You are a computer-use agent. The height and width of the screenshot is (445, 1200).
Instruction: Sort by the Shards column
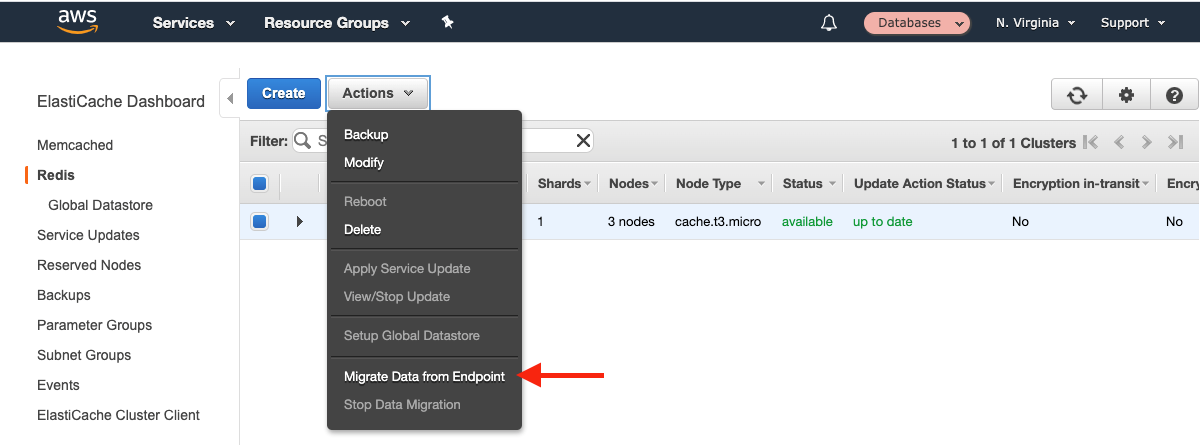click(x=564, y=183)
